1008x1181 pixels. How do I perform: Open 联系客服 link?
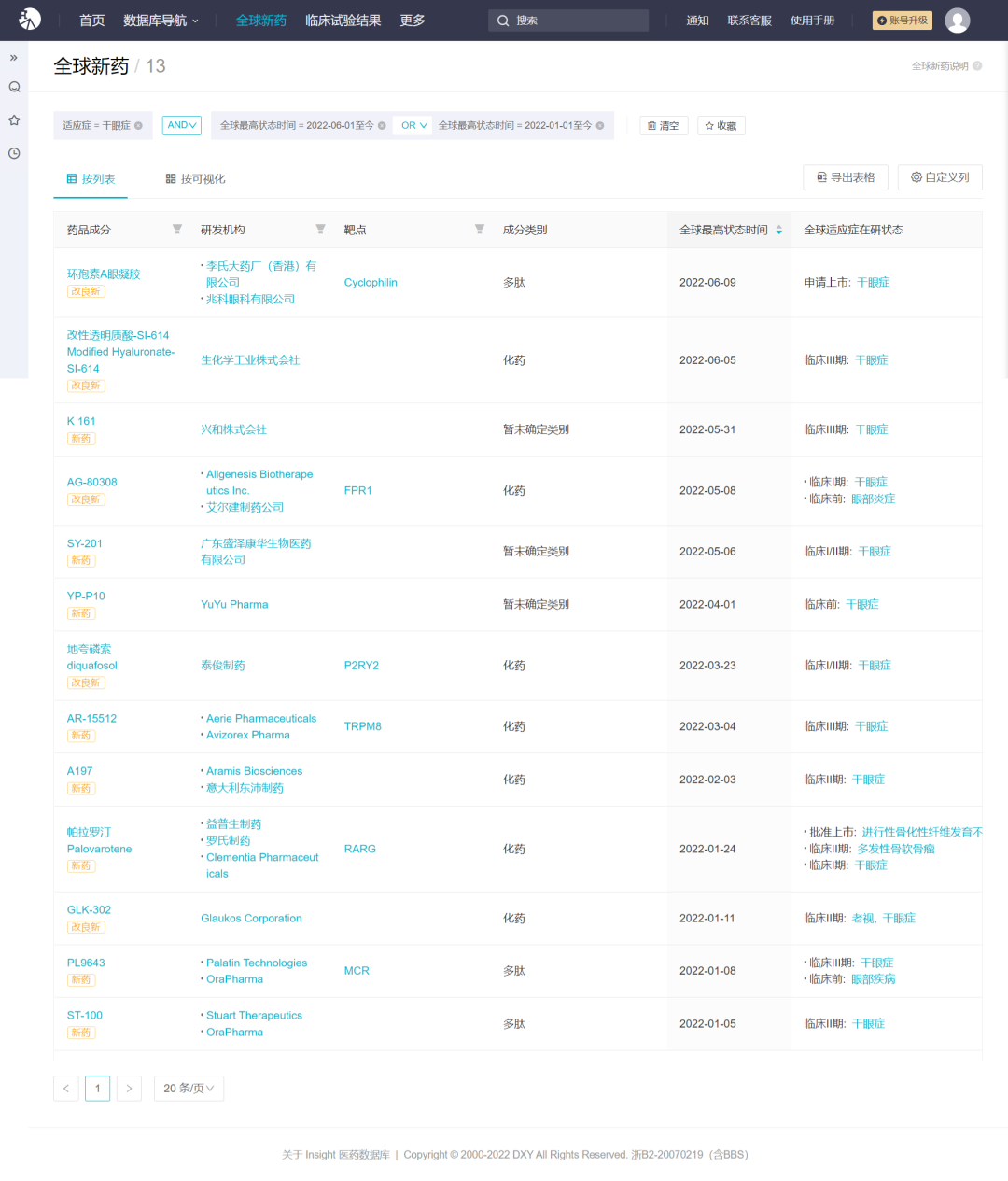[749, 21]
